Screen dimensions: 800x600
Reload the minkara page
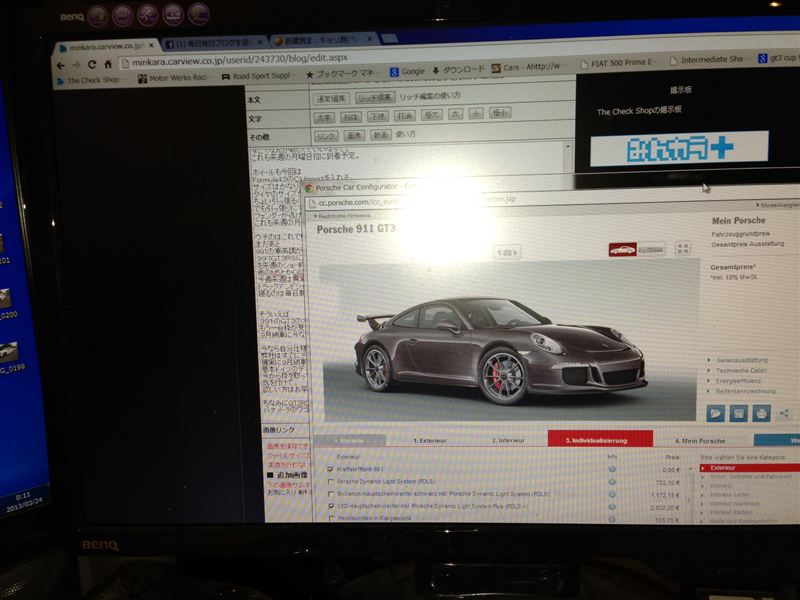coord(92,64)
